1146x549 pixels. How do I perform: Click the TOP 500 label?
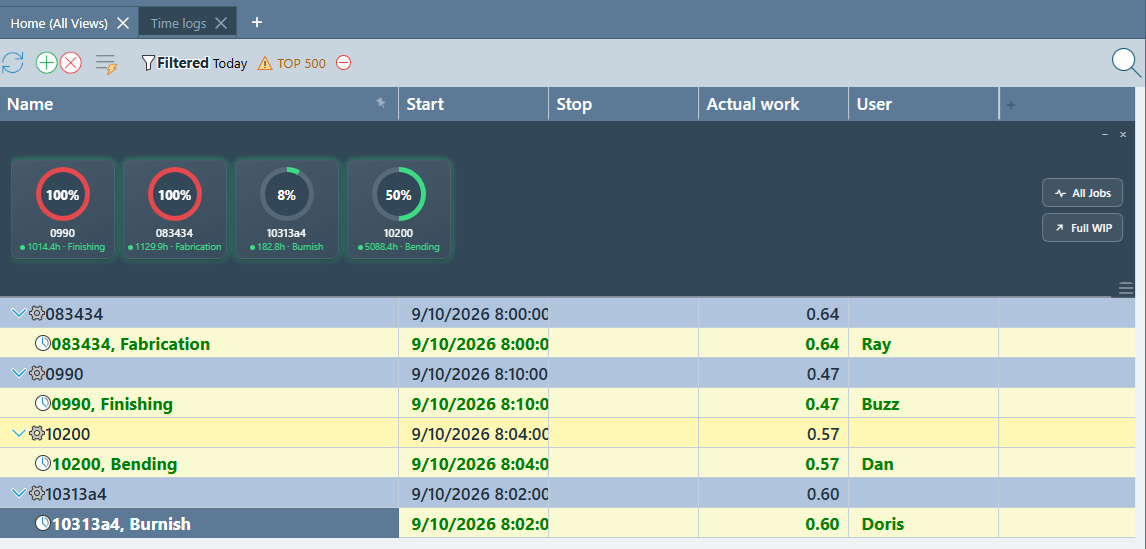tap(301, 64)
